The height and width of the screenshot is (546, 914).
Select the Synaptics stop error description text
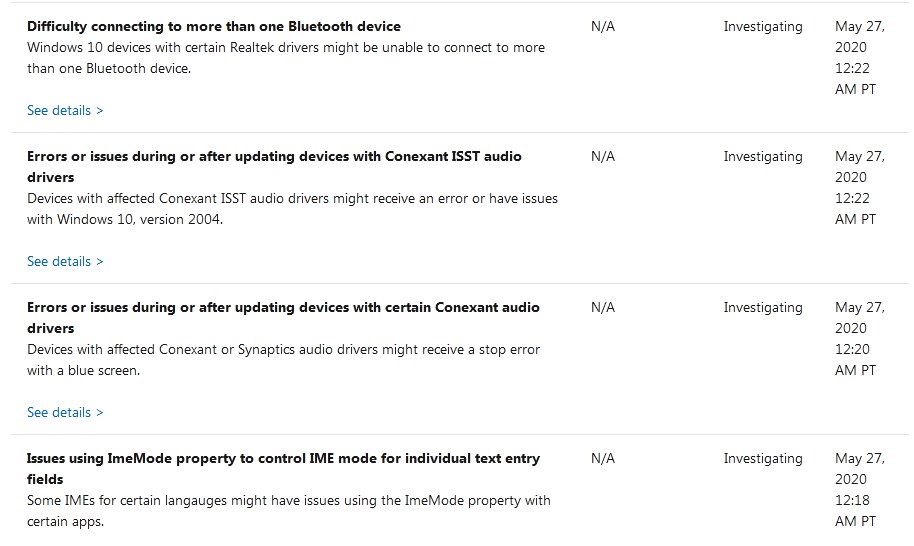tap(283, 360)
